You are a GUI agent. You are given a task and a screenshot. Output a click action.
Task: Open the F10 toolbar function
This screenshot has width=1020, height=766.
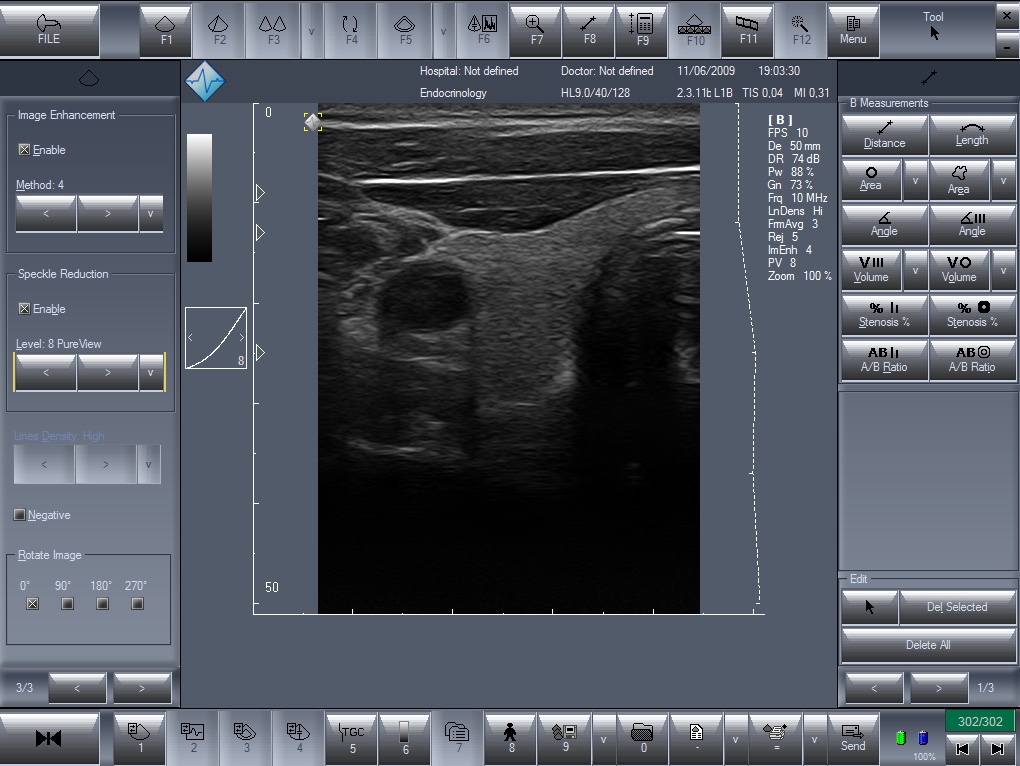coord(695,30)
